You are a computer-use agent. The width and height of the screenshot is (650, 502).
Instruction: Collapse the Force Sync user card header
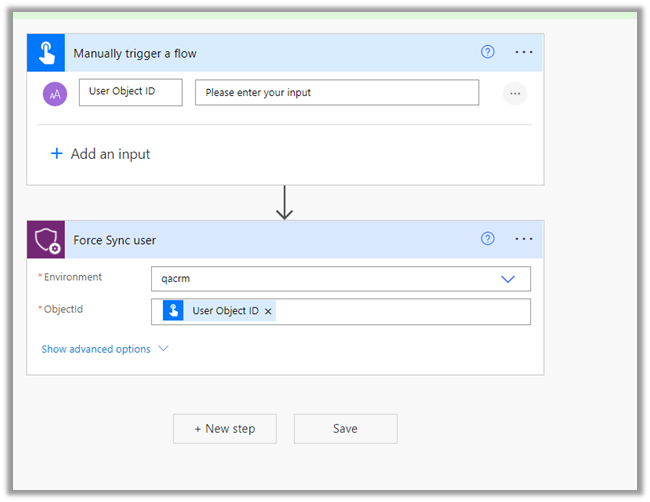(270, 240)
